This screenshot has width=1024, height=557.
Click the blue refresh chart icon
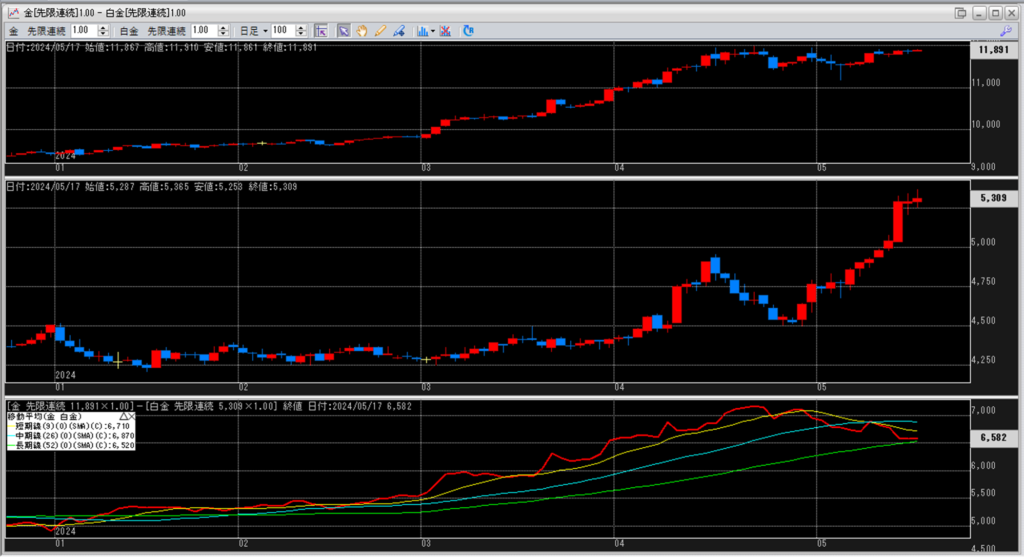[x=468, y=31]
